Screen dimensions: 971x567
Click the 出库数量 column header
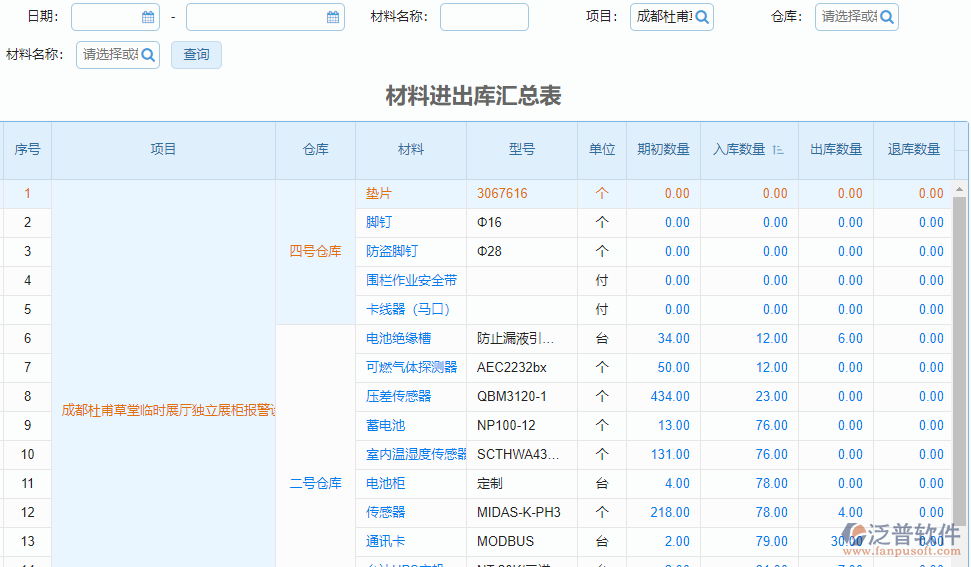[835, 150]
